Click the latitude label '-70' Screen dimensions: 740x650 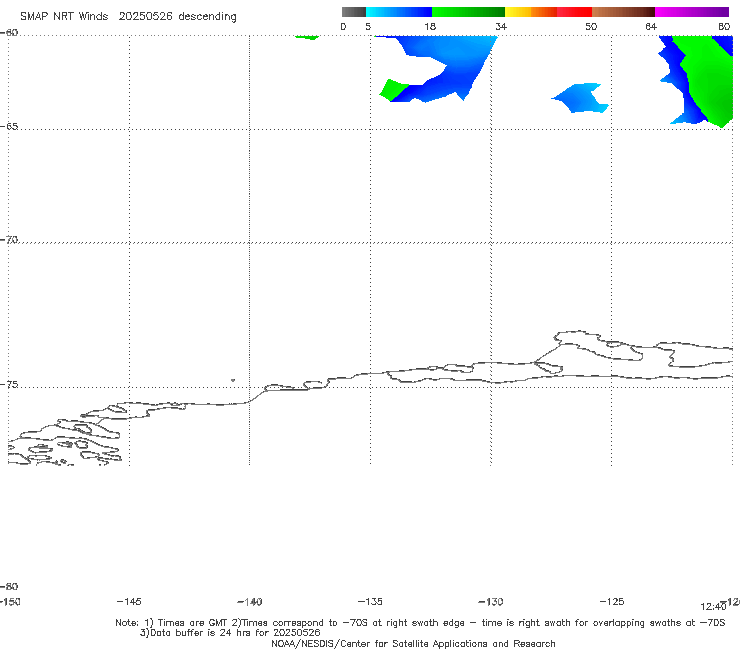click(9, 239)
